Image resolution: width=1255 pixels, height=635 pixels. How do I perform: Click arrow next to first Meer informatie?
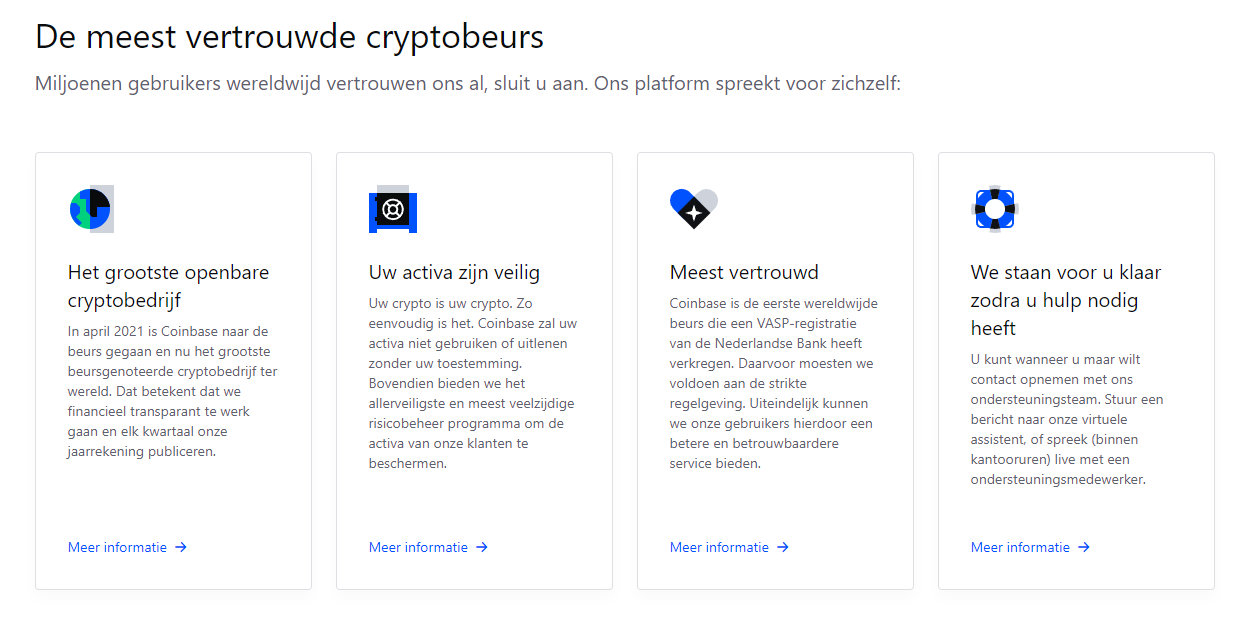[x=181, y=547]
